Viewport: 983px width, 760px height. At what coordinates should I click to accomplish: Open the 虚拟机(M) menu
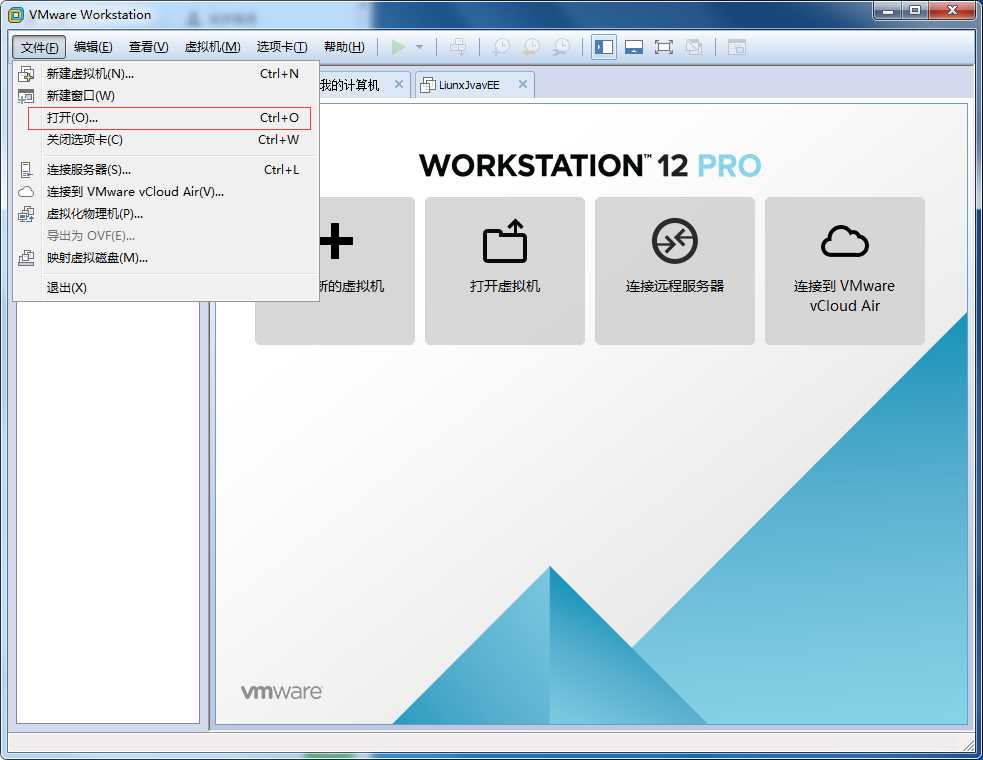212,47
